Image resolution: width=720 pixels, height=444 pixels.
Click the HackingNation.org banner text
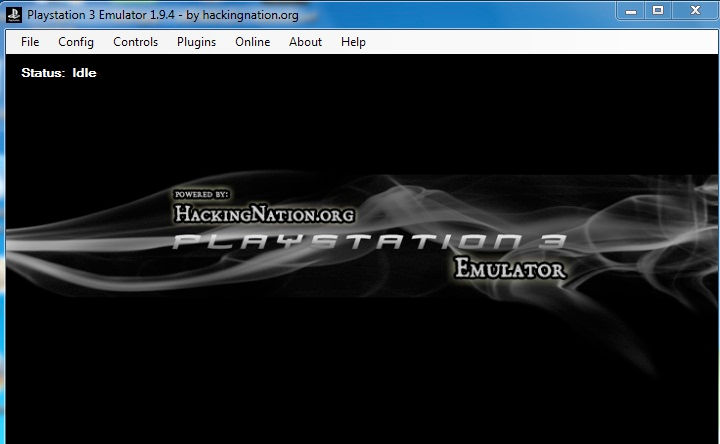click(x=264, y=214)
